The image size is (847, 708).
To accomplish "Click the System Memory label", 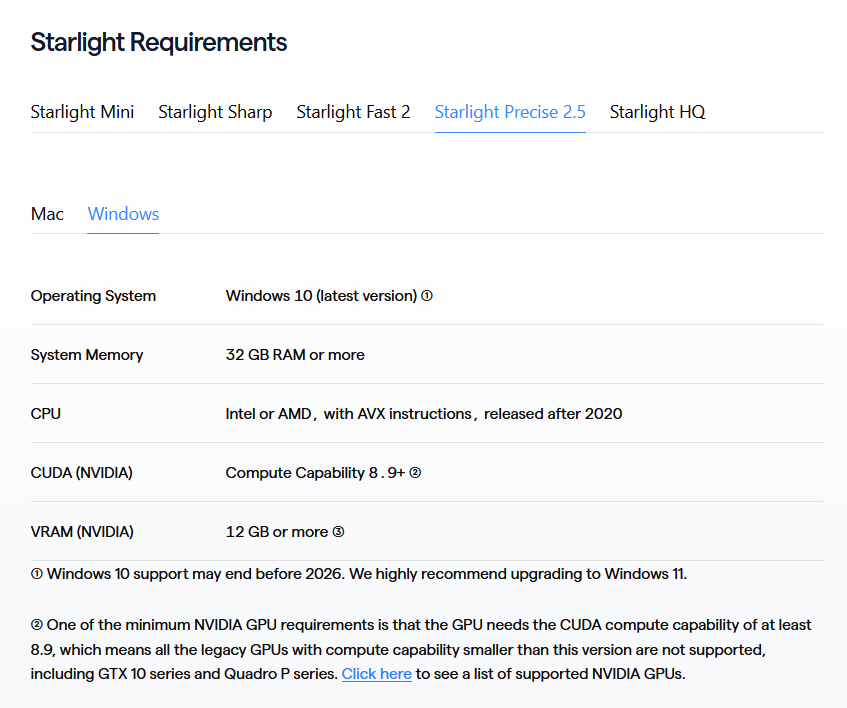I will point(87,355).
